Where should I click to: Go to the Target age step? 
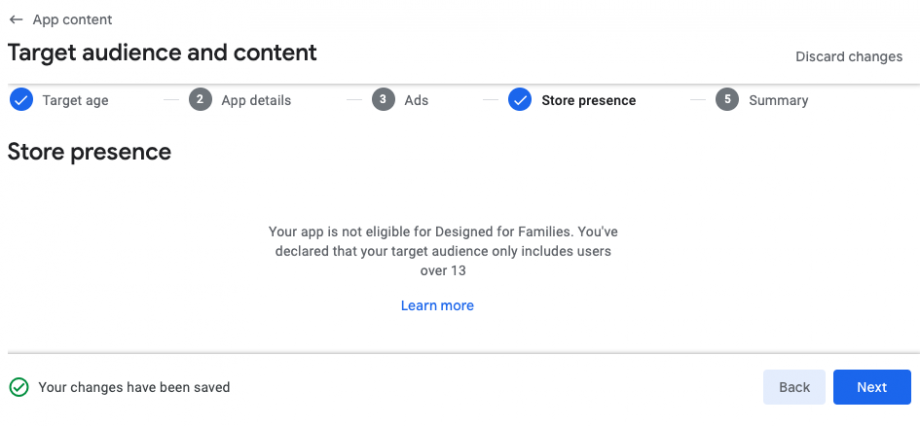(x=75, y=100)
